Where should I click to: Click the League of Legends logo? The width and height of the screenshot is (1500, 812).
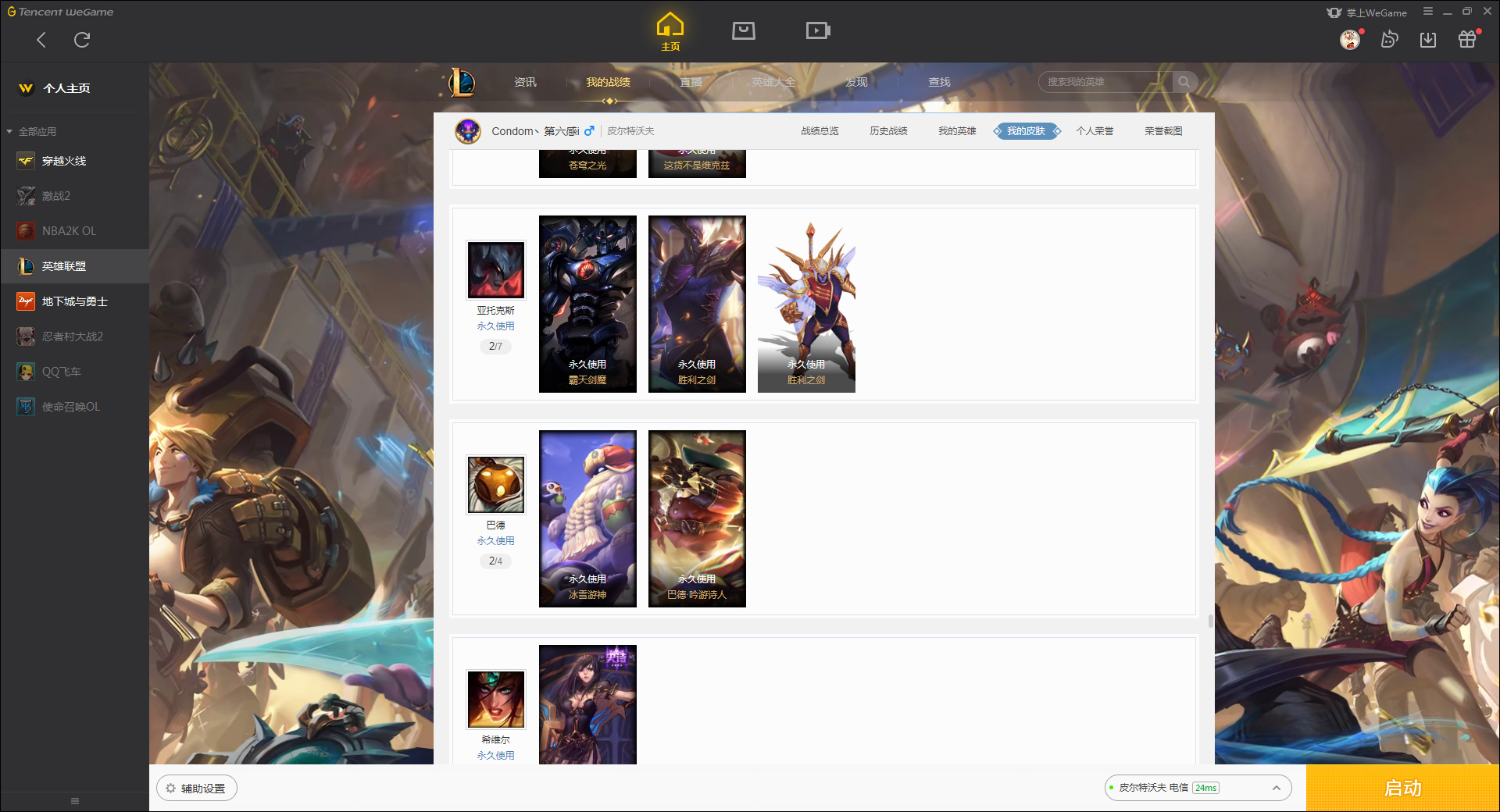[x=462, y=82]
